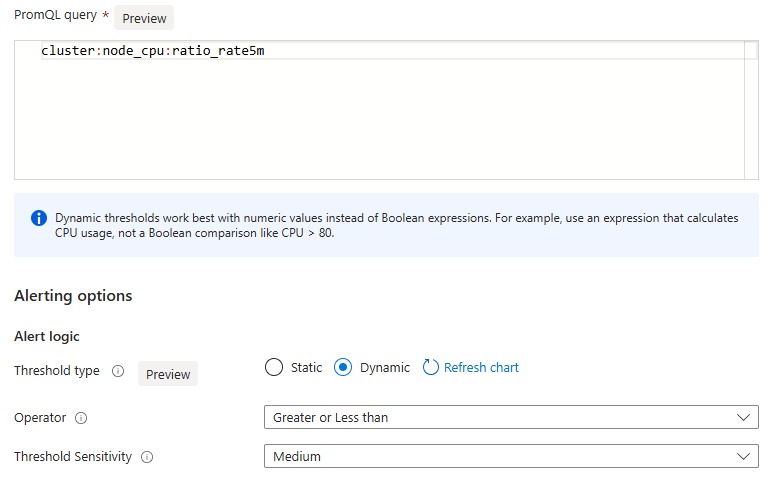This screenshot has height=486, width=774.
Task: Open the Operator dropdown
Action: [x=511, y=417]
